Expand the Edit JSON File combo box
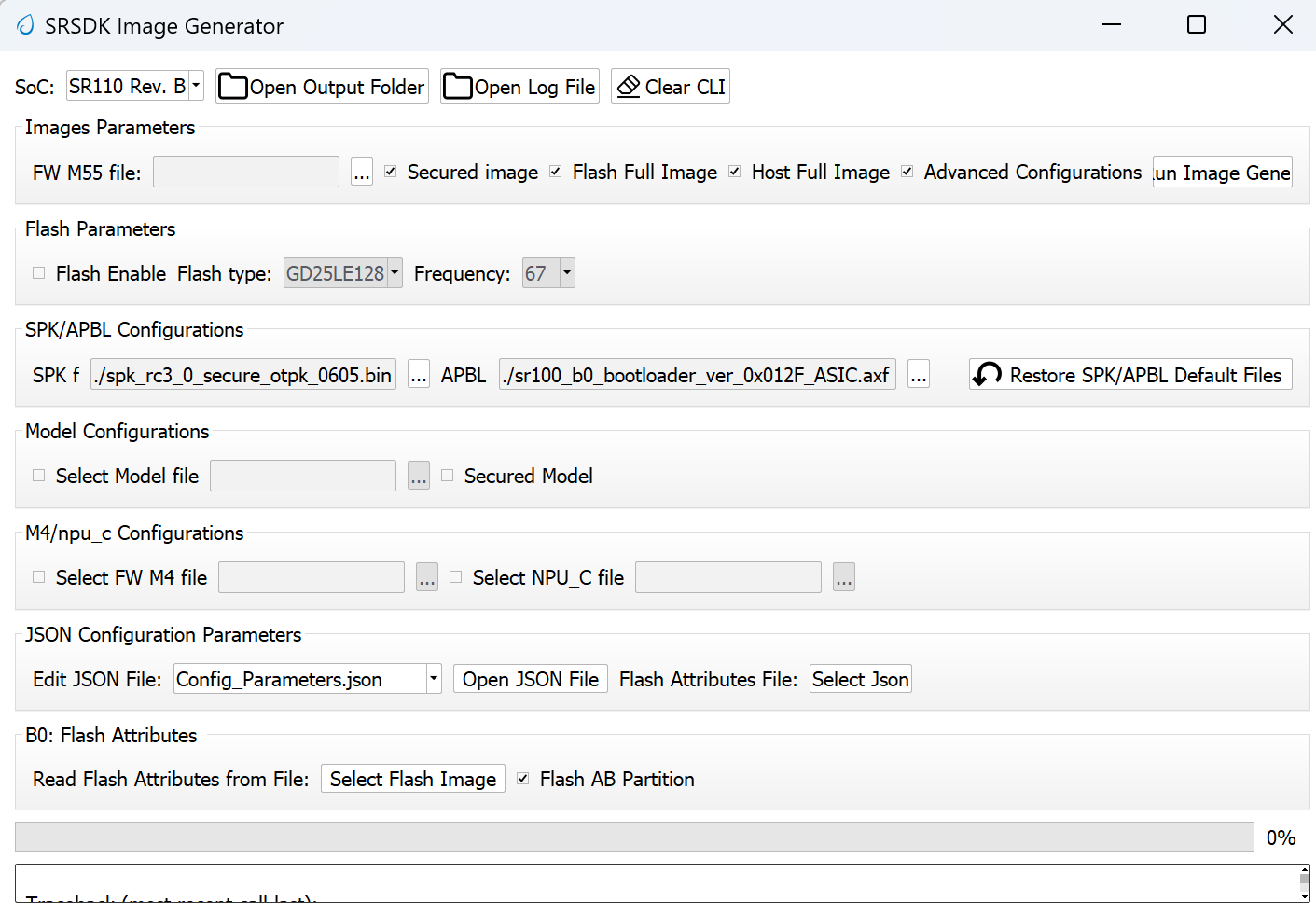Screen dimensions: 1316x913 (x=434, y=679)
